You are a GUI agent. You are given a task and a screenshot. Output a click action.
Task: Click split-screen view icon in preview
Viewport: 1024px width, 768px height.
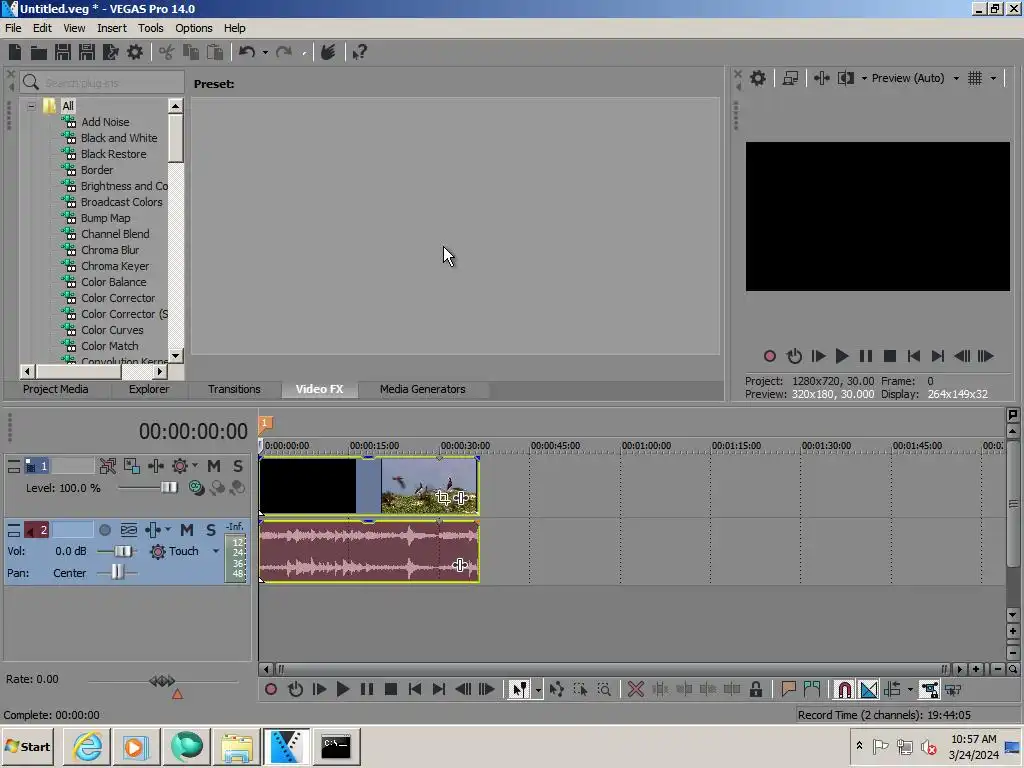[846, 78]
